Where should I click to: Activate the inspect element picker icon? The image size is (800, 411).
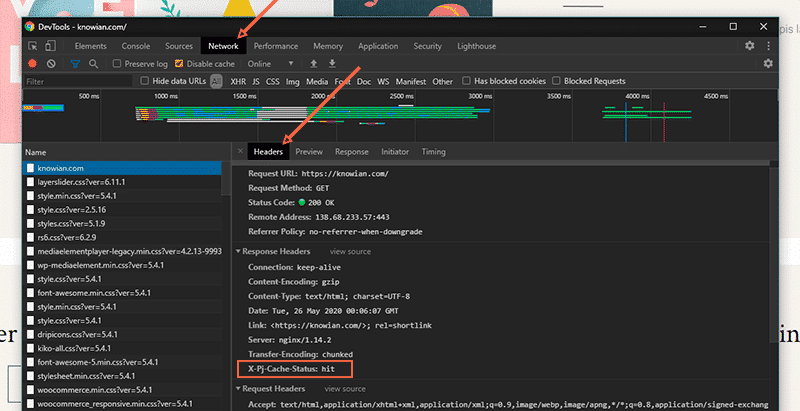pyautogui.click(x=33, y=46)
